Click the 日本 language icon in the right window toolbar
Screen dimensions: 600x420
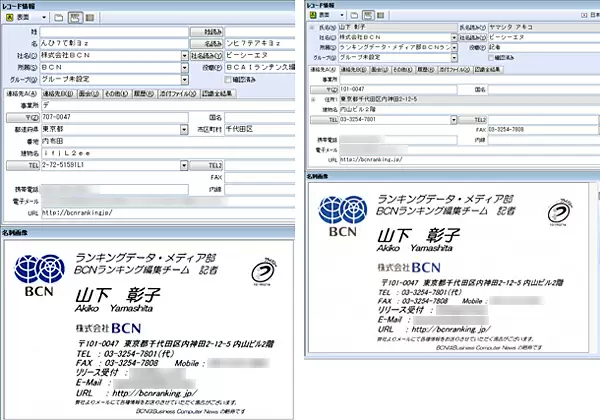584,15
